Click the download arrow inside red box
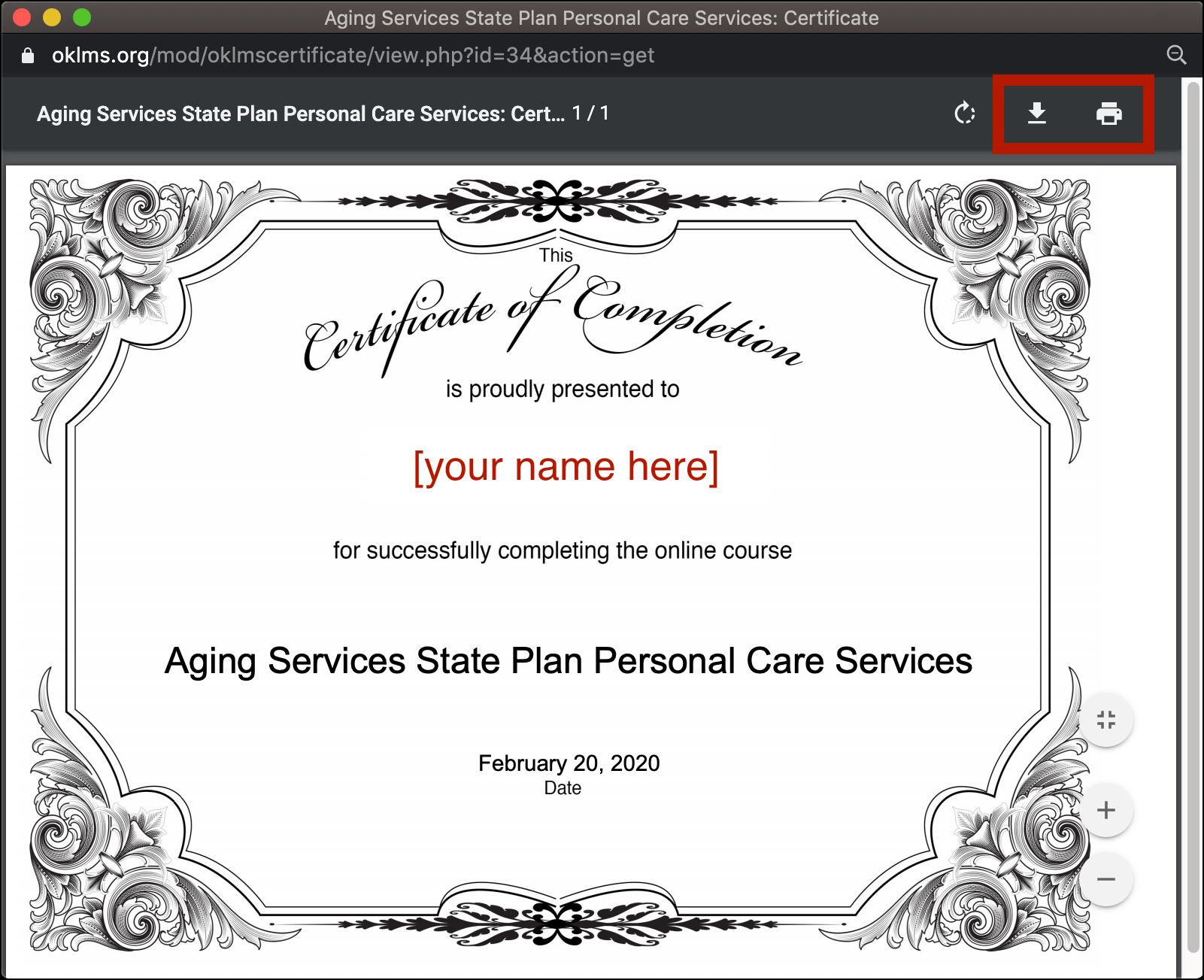 1036,114
